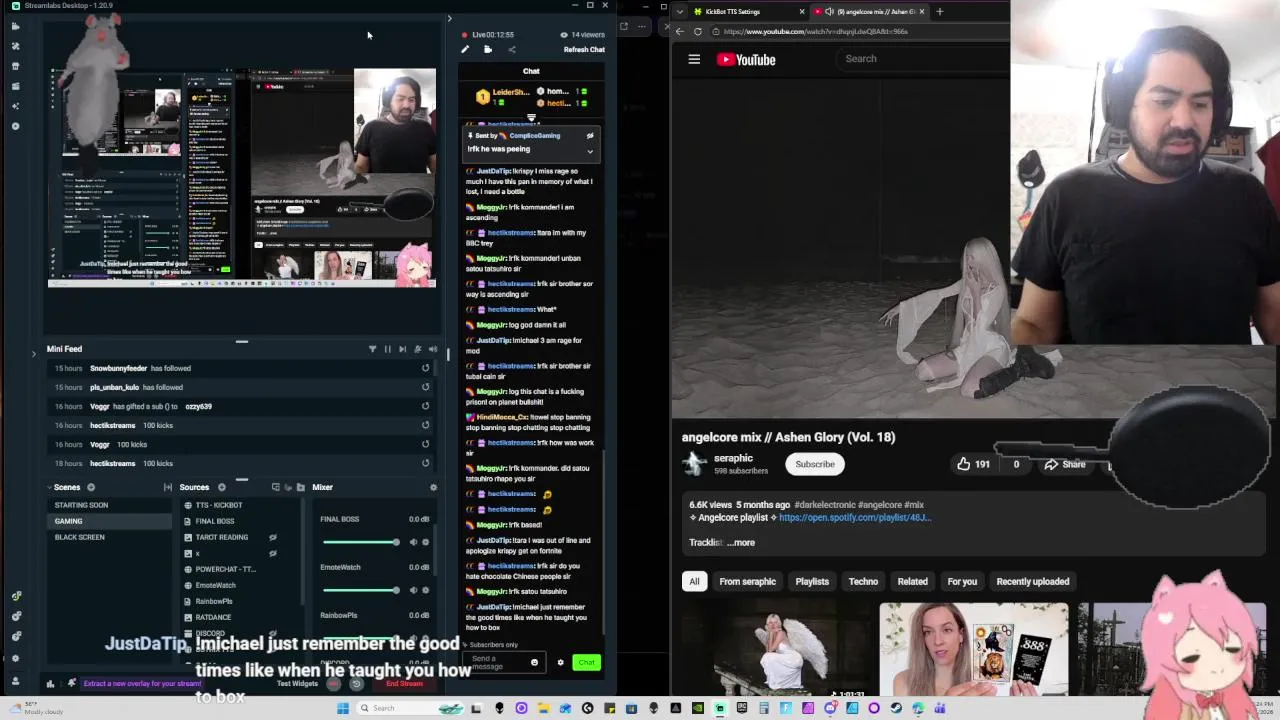Reload the YouTube page
The height and width of the screenshot is (720, 1280).
pos(698,31)
